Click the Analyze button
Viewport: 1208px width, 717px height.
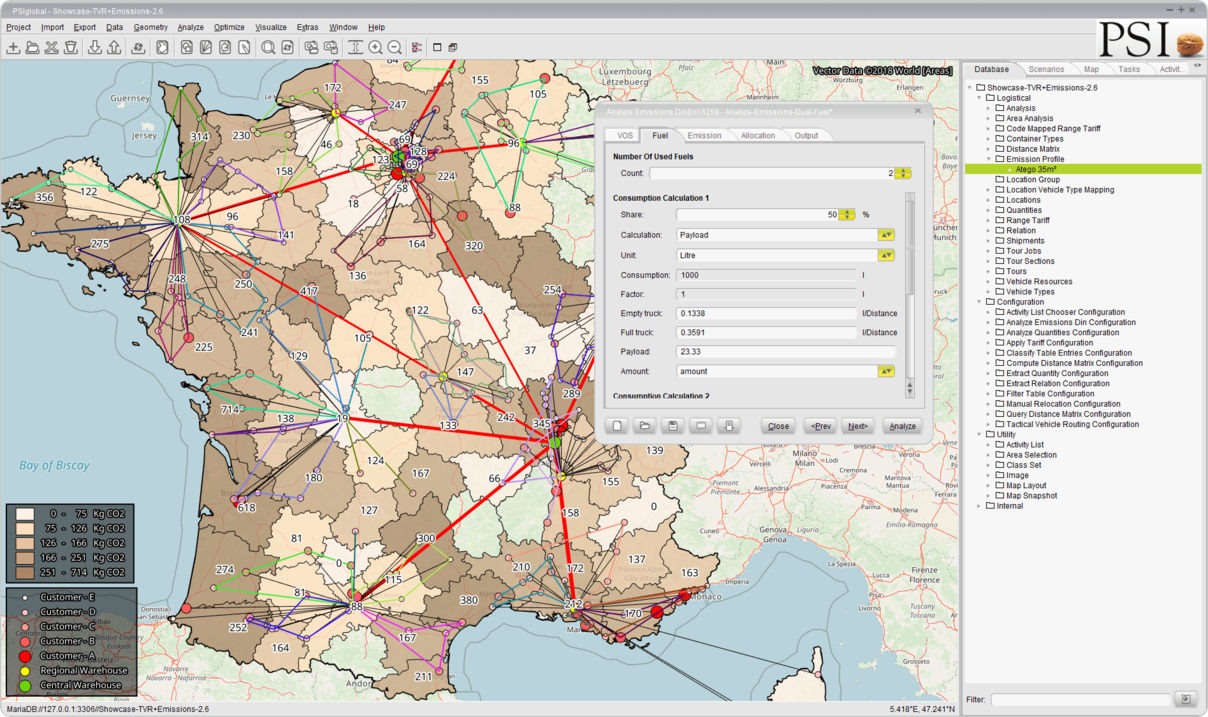902,426
